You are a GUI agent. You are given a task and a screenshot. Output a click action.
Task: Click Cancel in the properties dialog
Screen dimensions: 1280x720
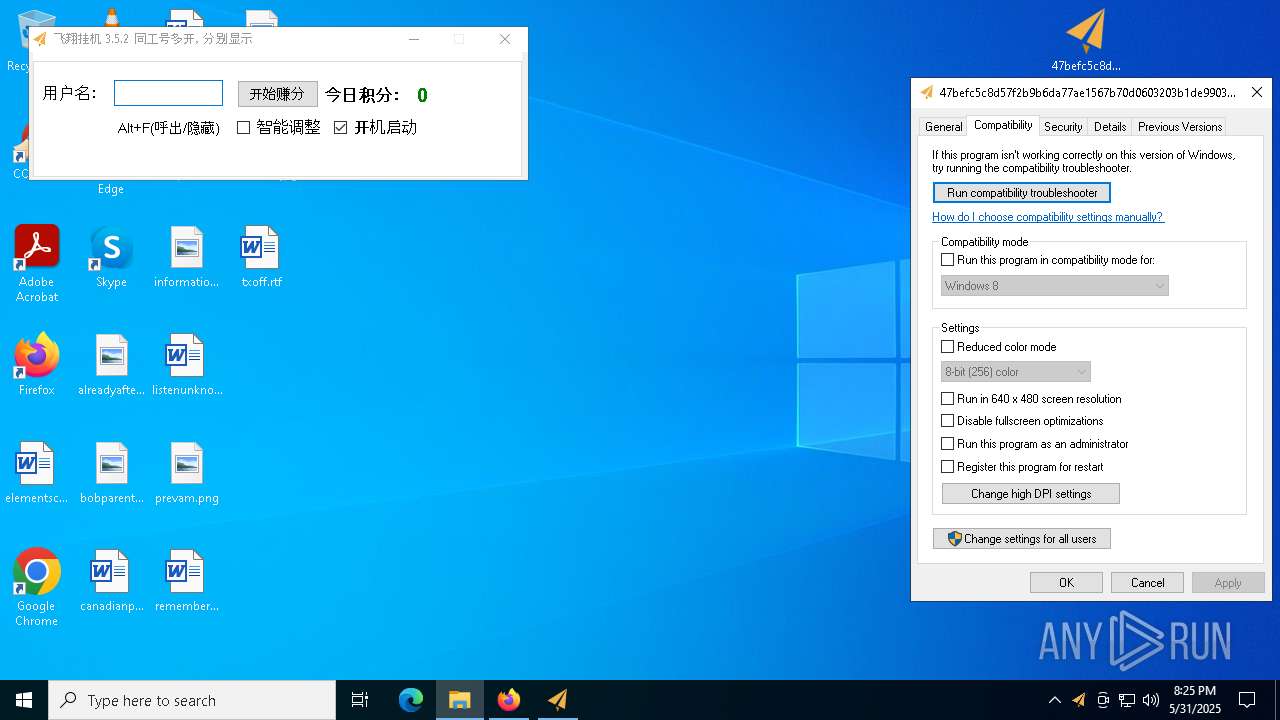point(1148,583)
